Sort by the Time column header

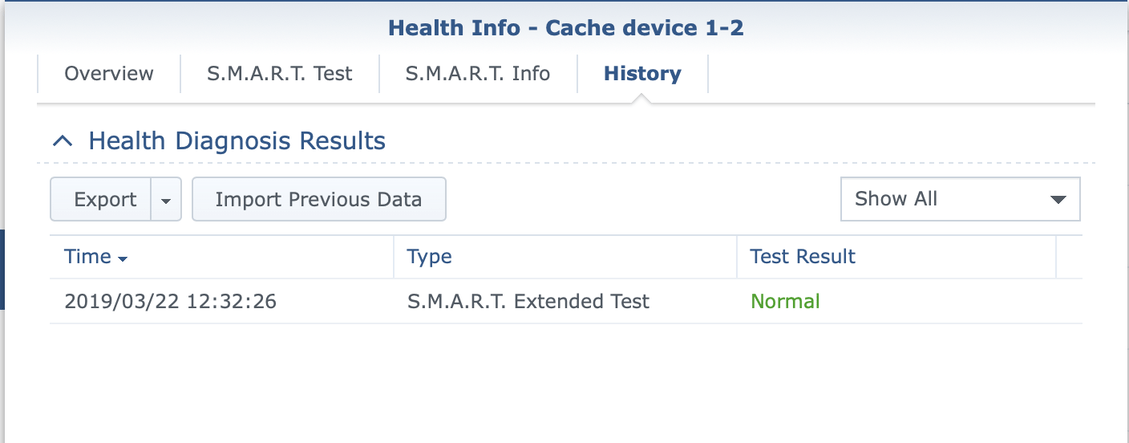(88, 257)
